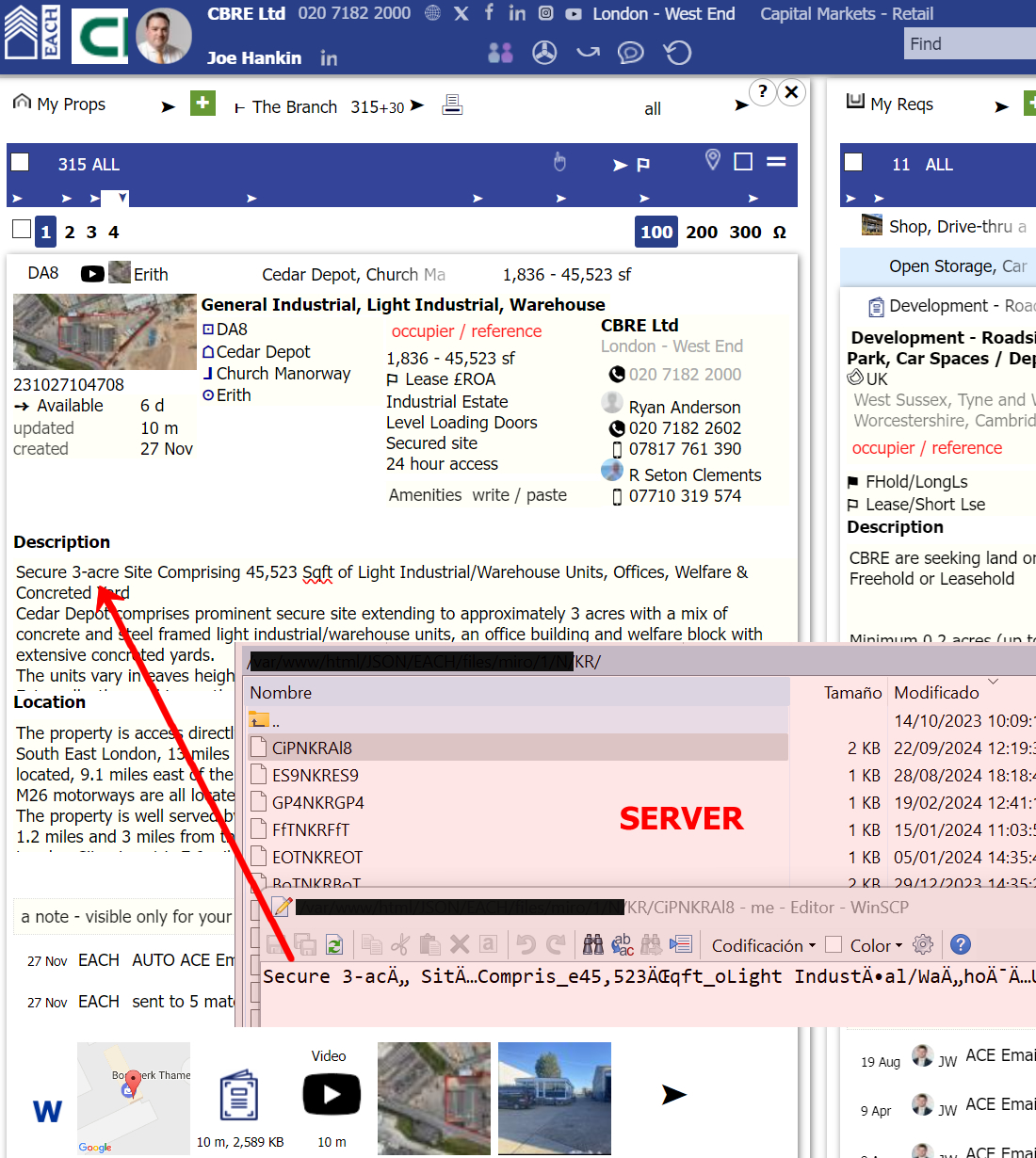Click the two-line menu icon in list header
Viewport: 1036px width, 1158px height.
pyautogui.click(x=776, y=162)
